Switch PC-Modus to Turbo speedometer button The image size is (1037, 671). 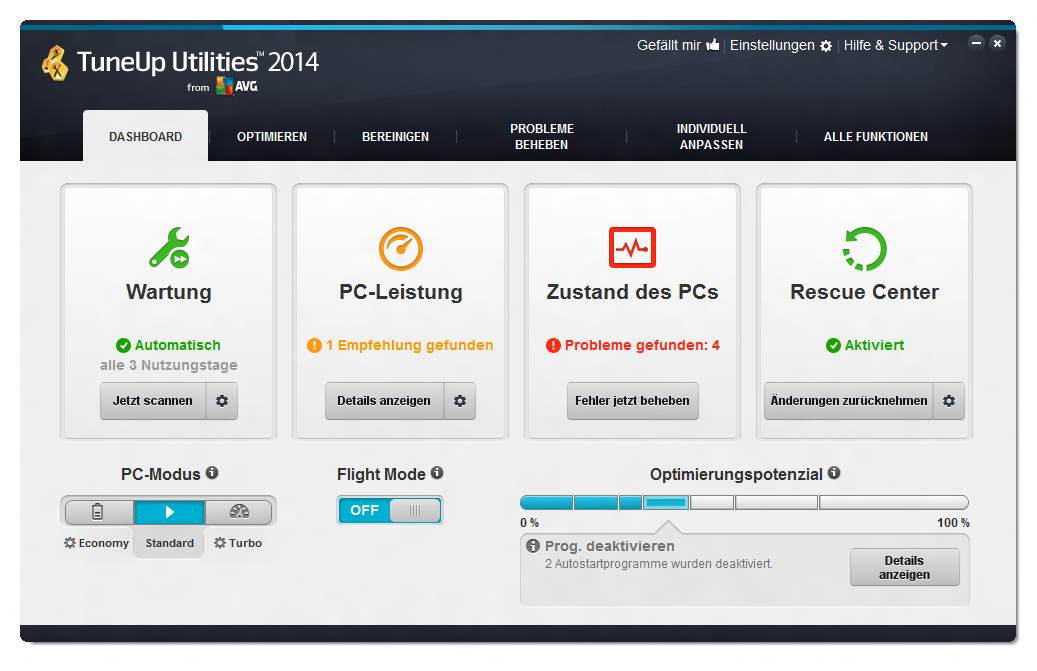pyautogui.click(x=239, y=512)
